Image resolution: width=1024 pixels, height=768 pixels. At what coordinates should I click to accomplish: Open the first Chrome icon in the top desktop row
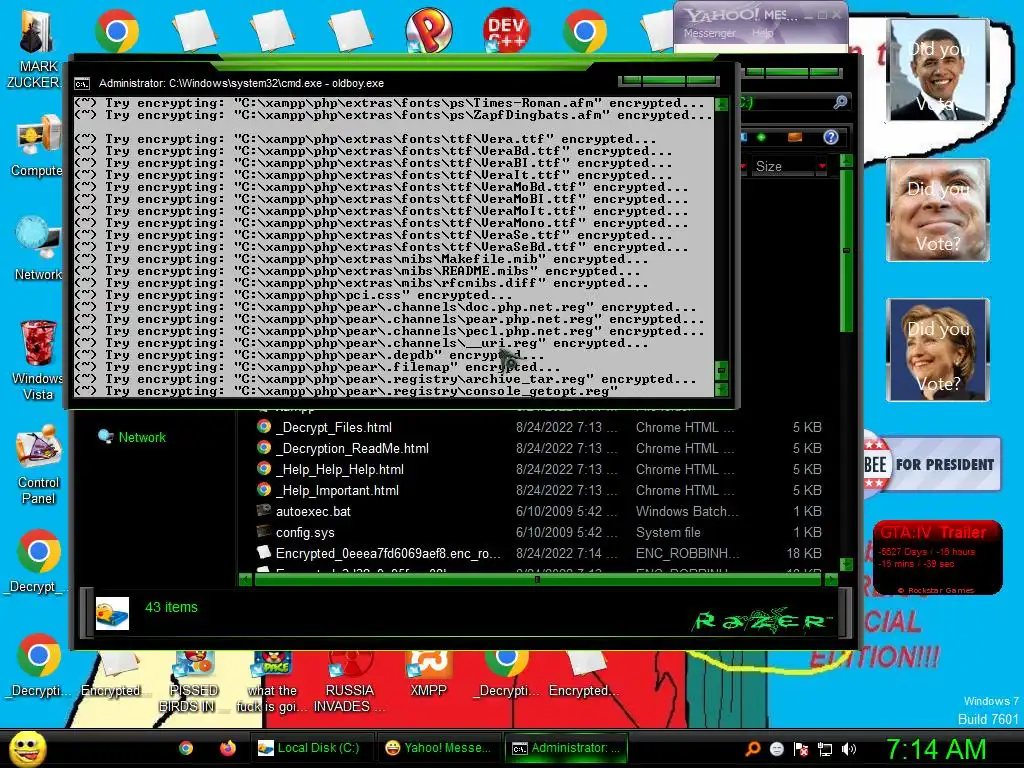(116, 31)
